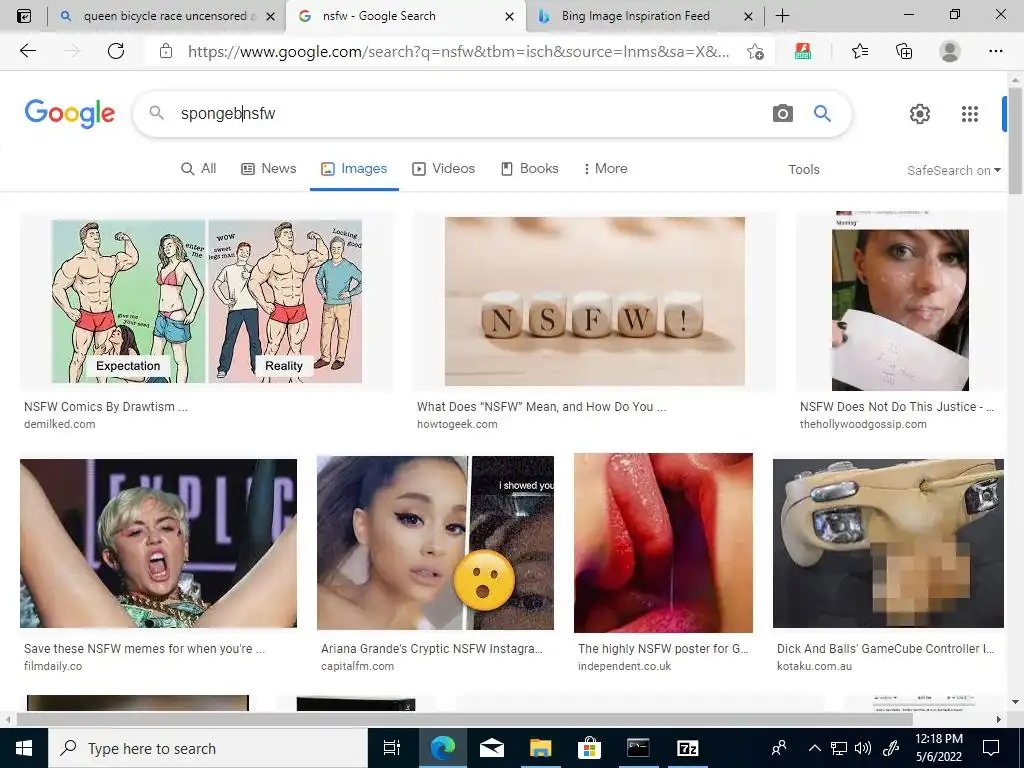Viewport: 1024px width, 768px height.
Task: Focus the browser address bar URL
Action: tap(458, 52)
